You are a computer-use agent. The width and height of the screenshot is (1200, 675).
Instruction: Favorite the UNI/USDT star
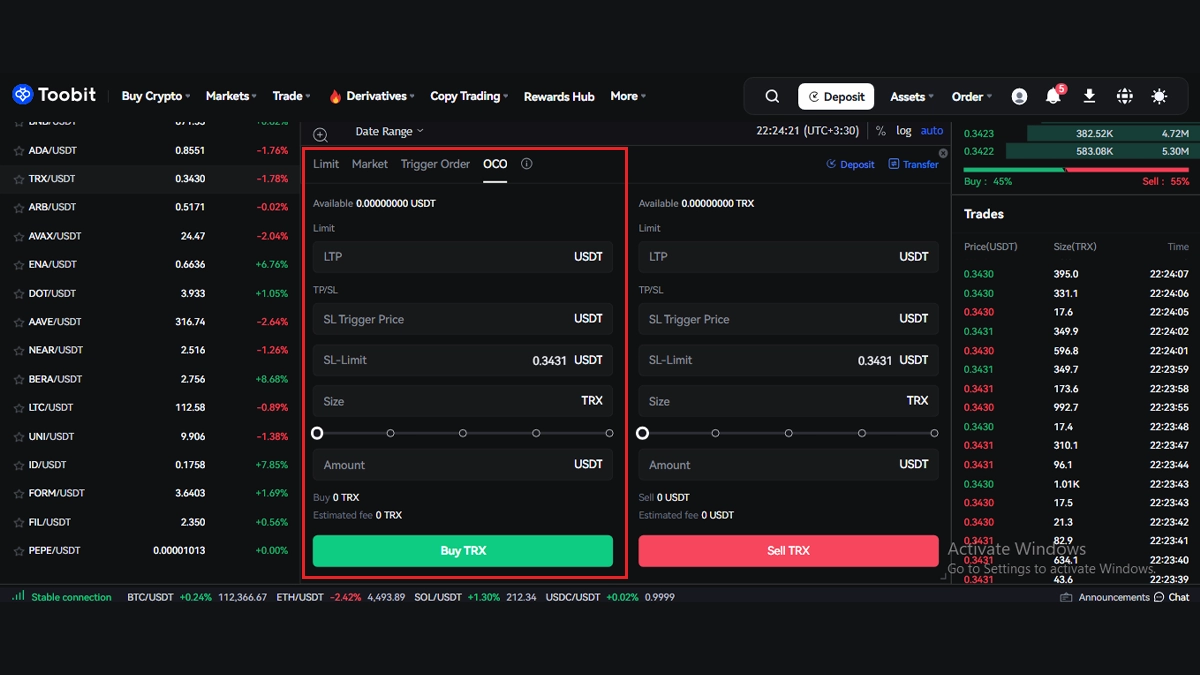(x=19, y=437)
